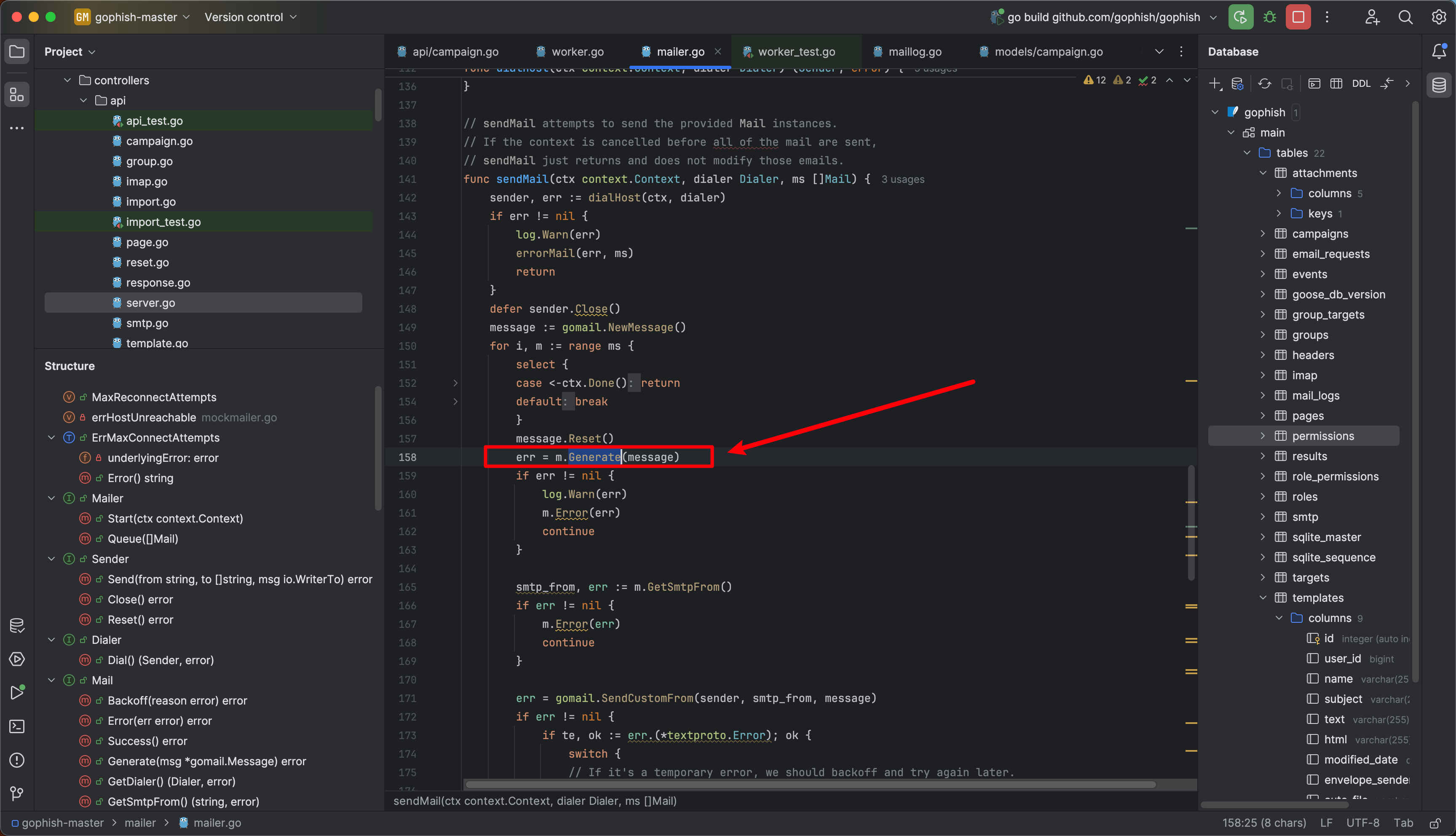1456x836 pixels.
Task: Toggle the Database tool window on right stripe
Action: click(1439, 85)
